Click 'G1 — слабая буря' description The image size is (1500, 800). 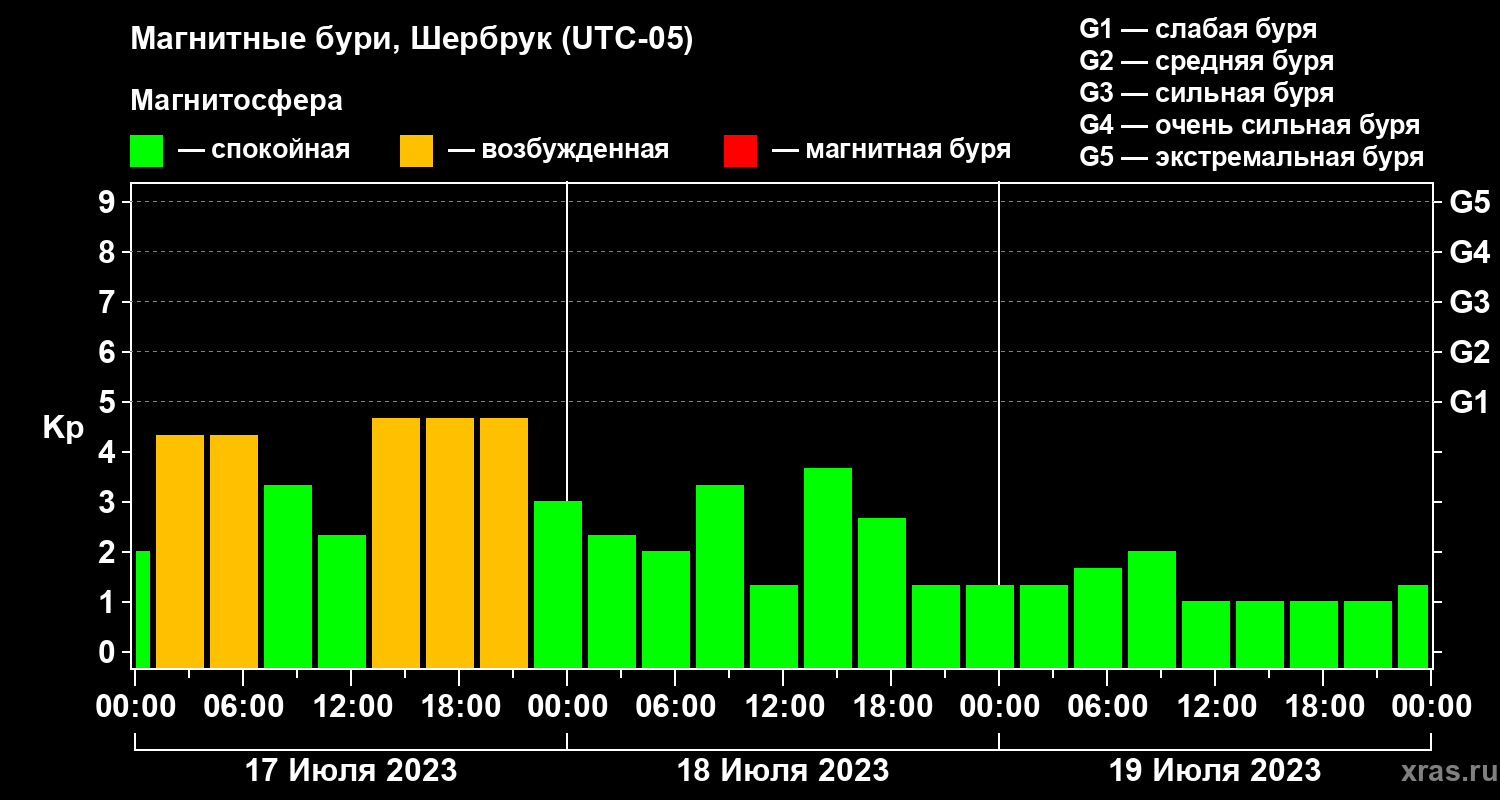pos(1198,28)
